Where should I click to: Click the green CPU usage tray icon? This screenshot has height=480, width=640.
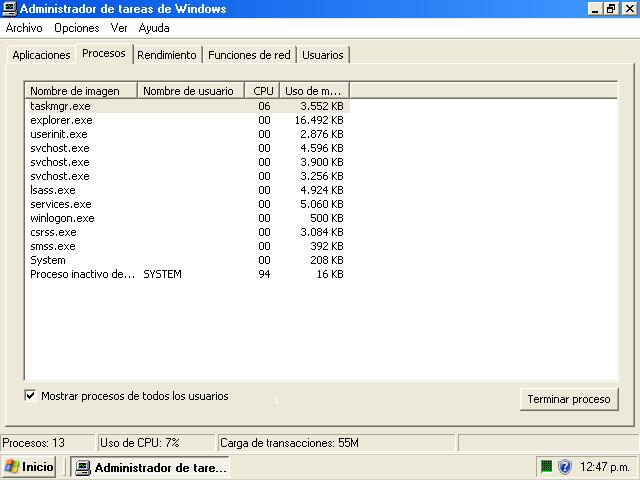tap(546, 466)
